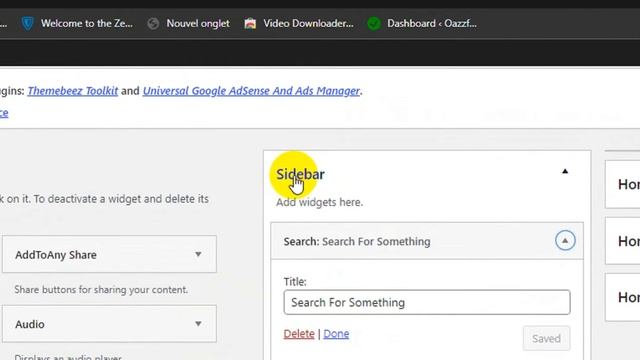Expand the AddToAny Share widget dropdown
Viewport: 640px width, 360px height.
(x=198, y=254)
